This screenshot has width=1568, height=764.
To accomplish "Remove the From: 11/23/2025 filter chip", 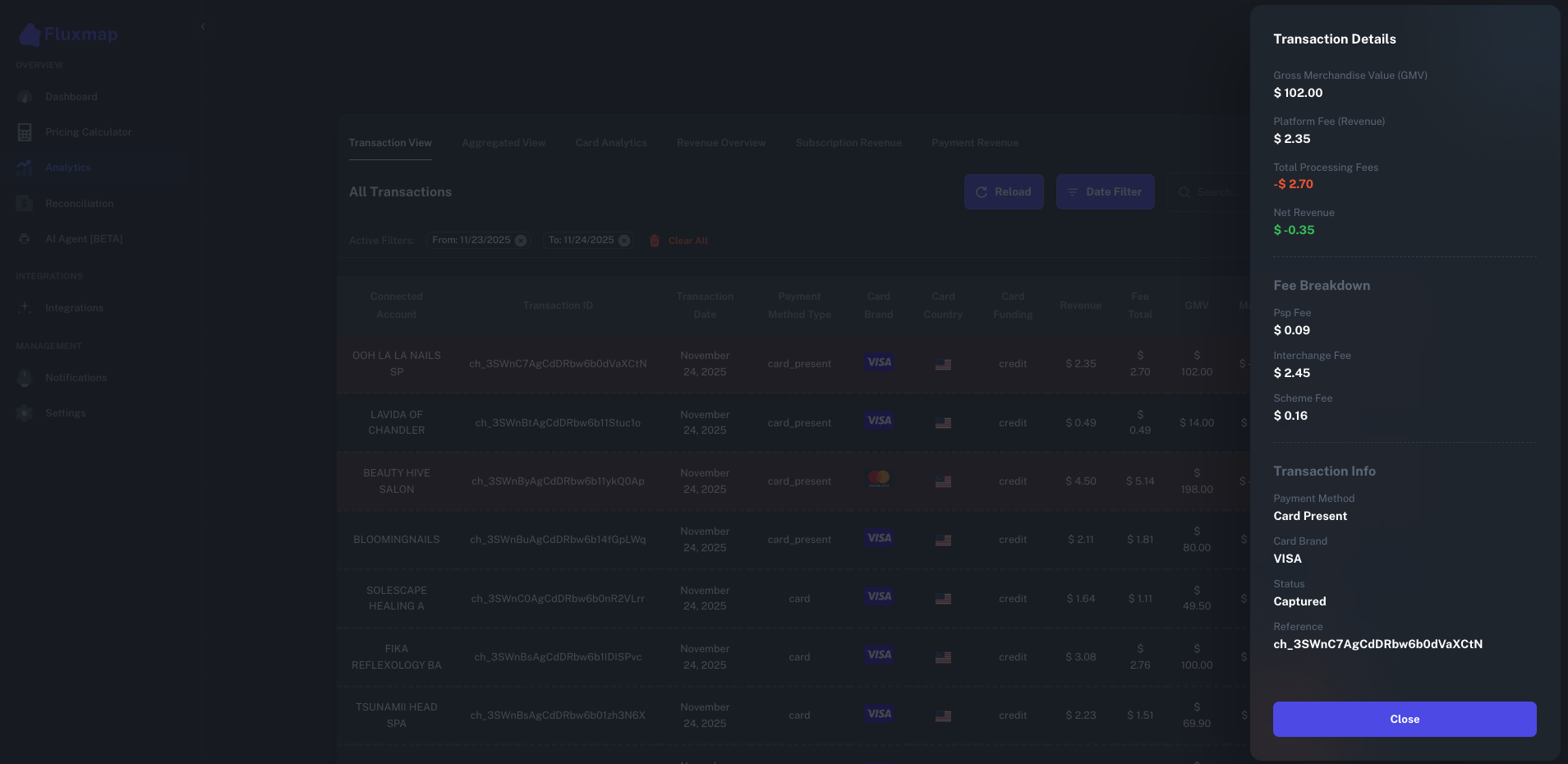I will pos(520,240).
